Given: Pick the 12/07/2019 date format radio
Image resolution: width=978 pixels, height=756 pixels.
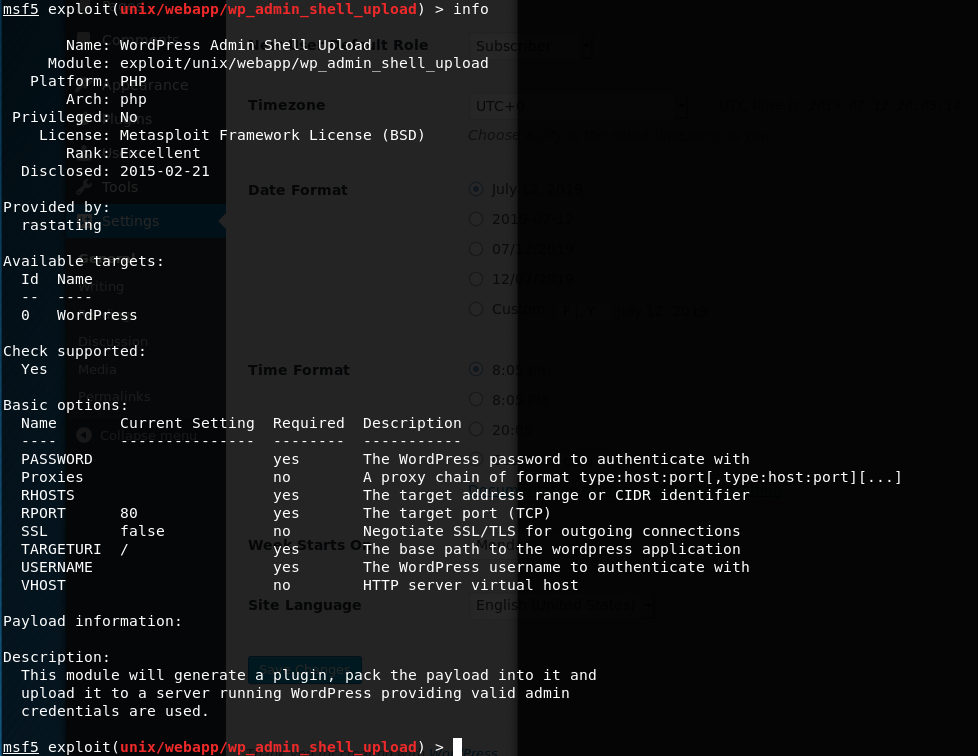Looking at the screenshot, I should pyautogui.click(x=476, y=279).
